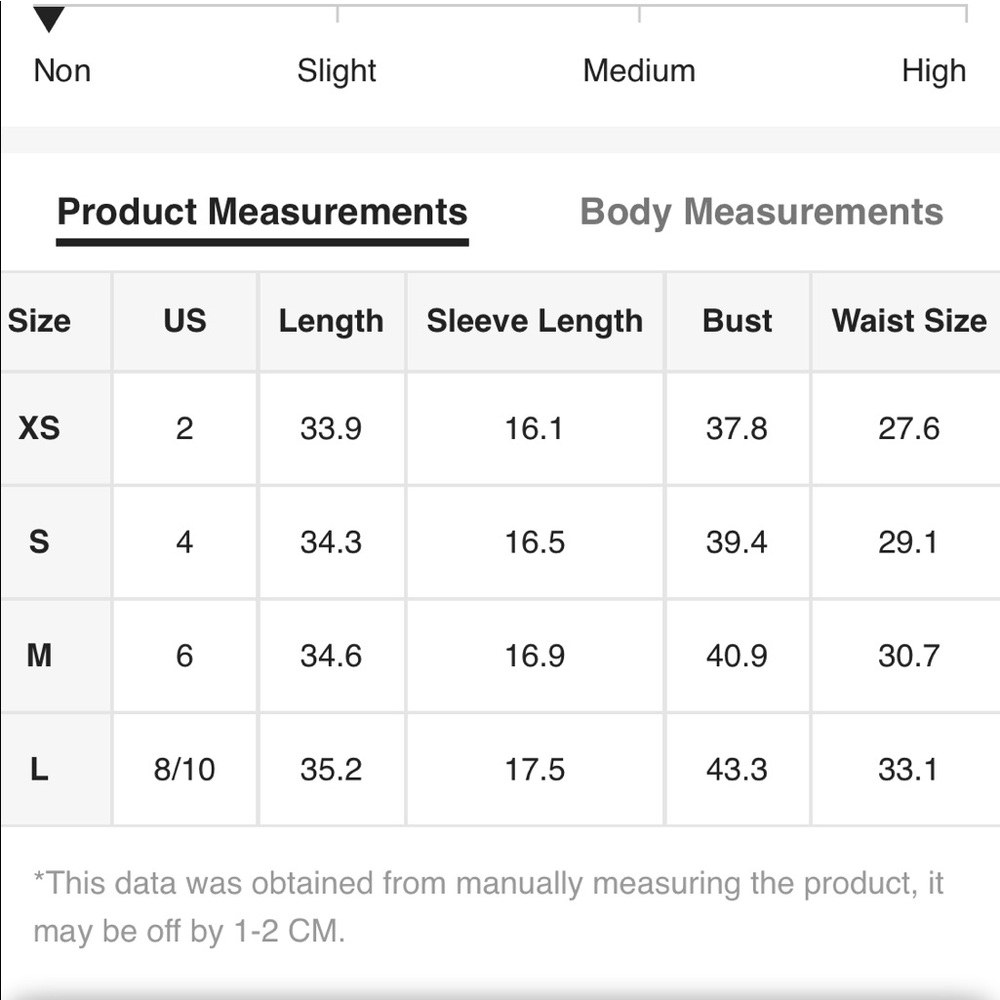Screen dimensions: 1000x1000
Task: Select the M size row header
Action: pos(56,656)
